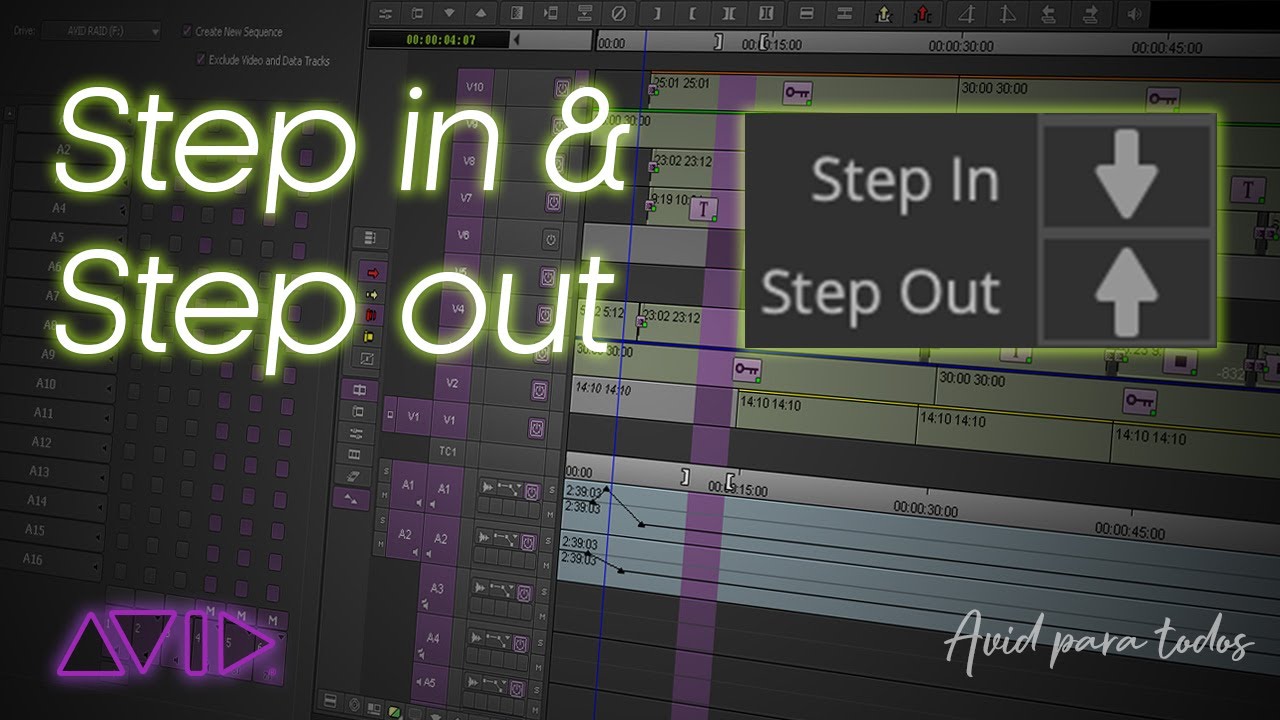Image resolution: width=1280 pixels, height=720 pixels.
Task: Click the down-triangle Step In toolbar button
Action: click(x=449, y=14)
